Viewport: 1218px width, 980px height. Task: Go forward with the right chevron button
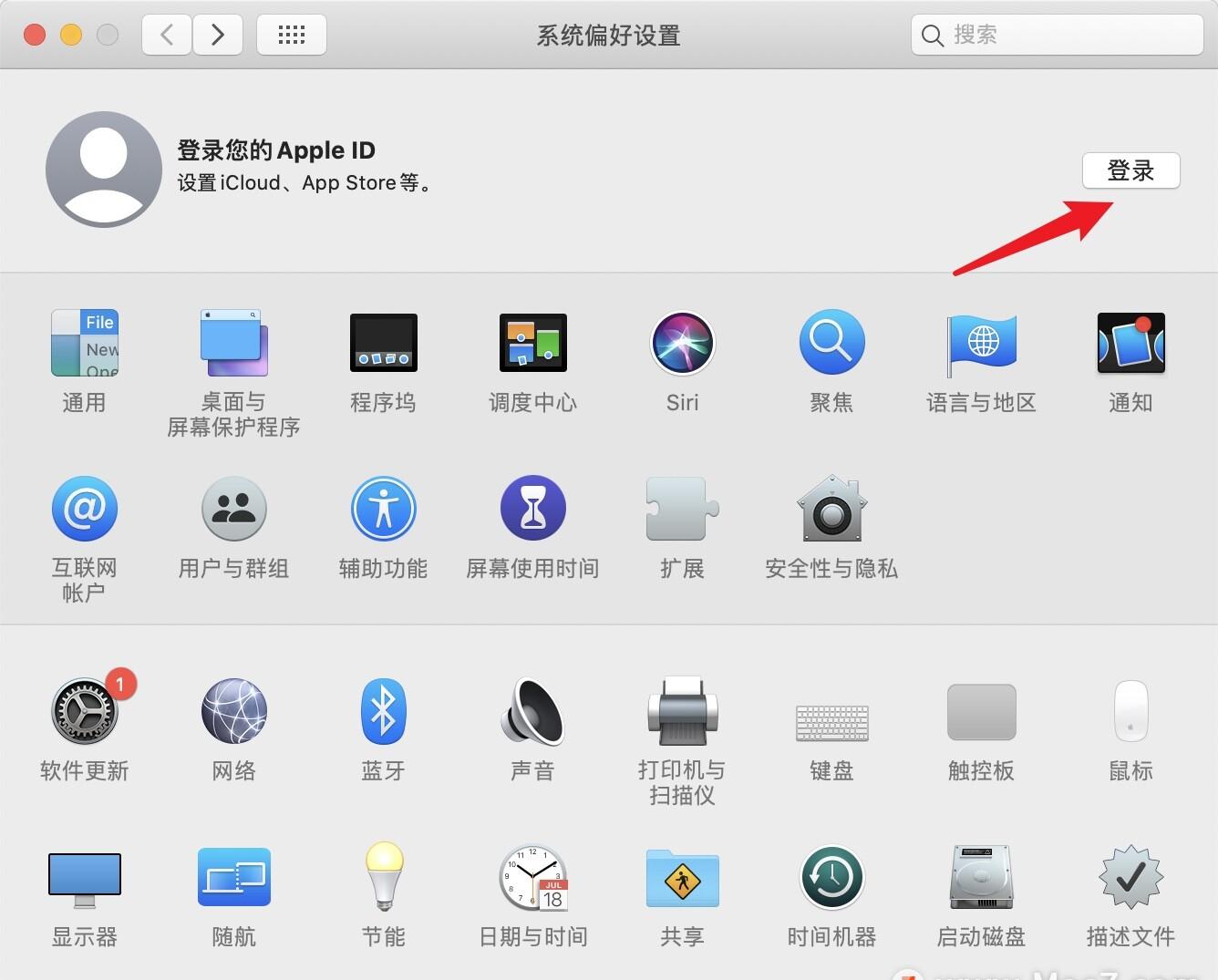(217, 36)
